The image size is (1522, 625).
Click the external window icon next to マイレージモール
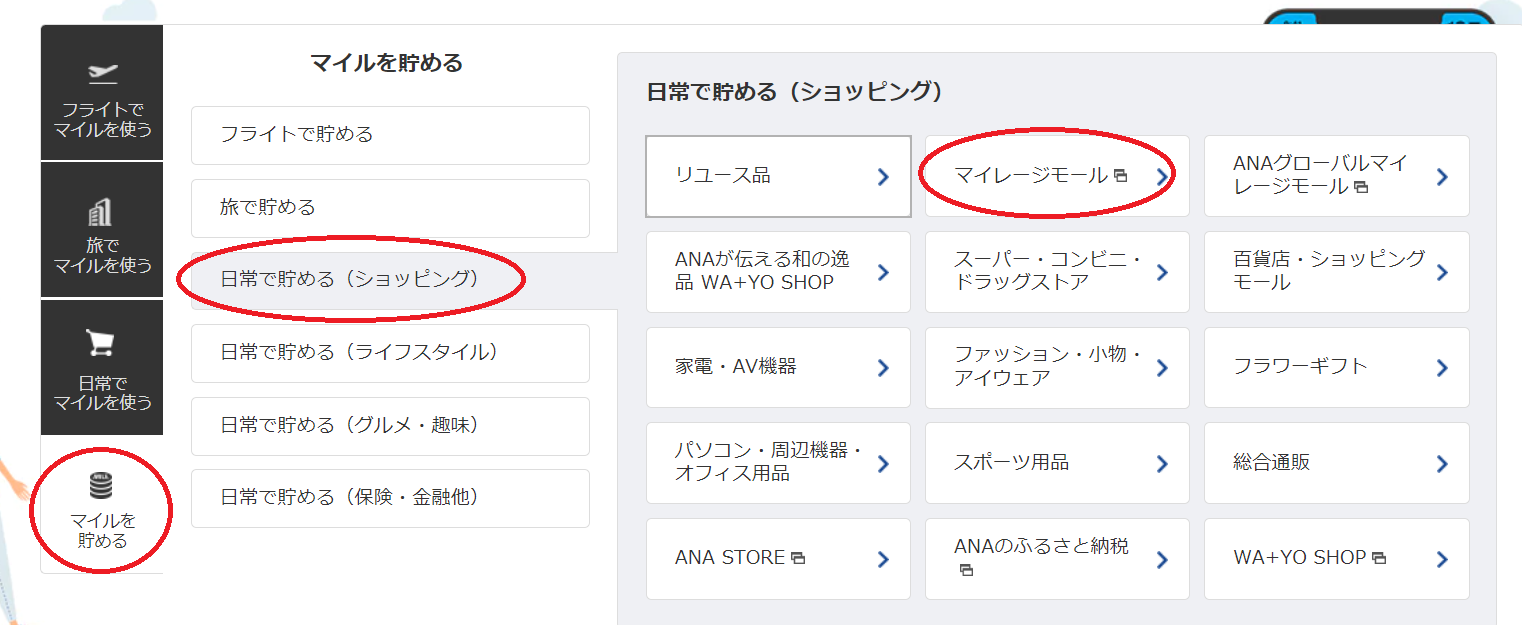click(x=1121, y=176)
